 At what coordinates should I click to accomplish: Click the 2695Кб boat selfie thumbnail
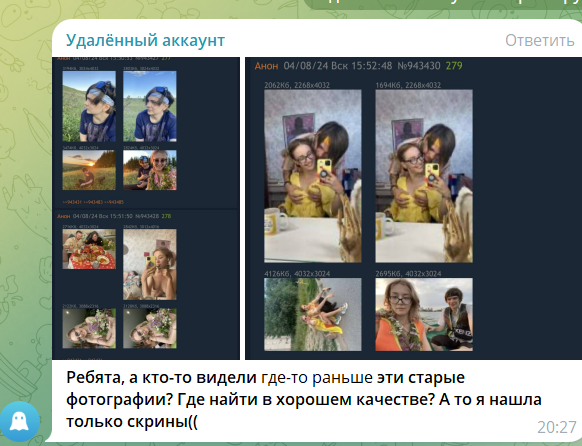pyautogui.click(x=424, y=314)
